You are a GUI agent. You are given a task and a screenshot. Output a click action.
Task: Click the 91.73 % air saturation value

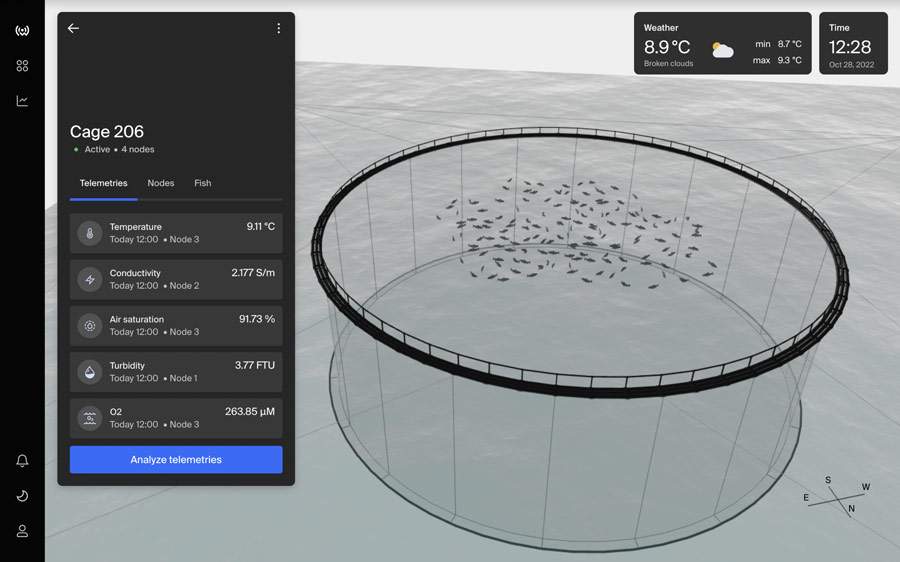[257, 319]
